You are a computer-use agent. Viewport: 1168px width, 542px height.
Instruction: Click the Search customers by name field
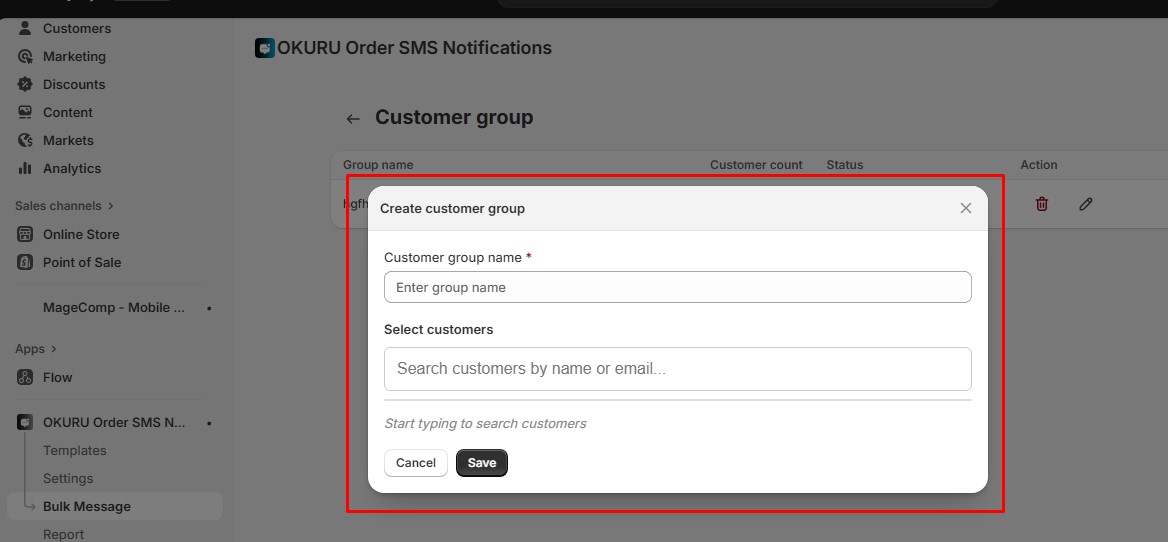pos(677,369)
